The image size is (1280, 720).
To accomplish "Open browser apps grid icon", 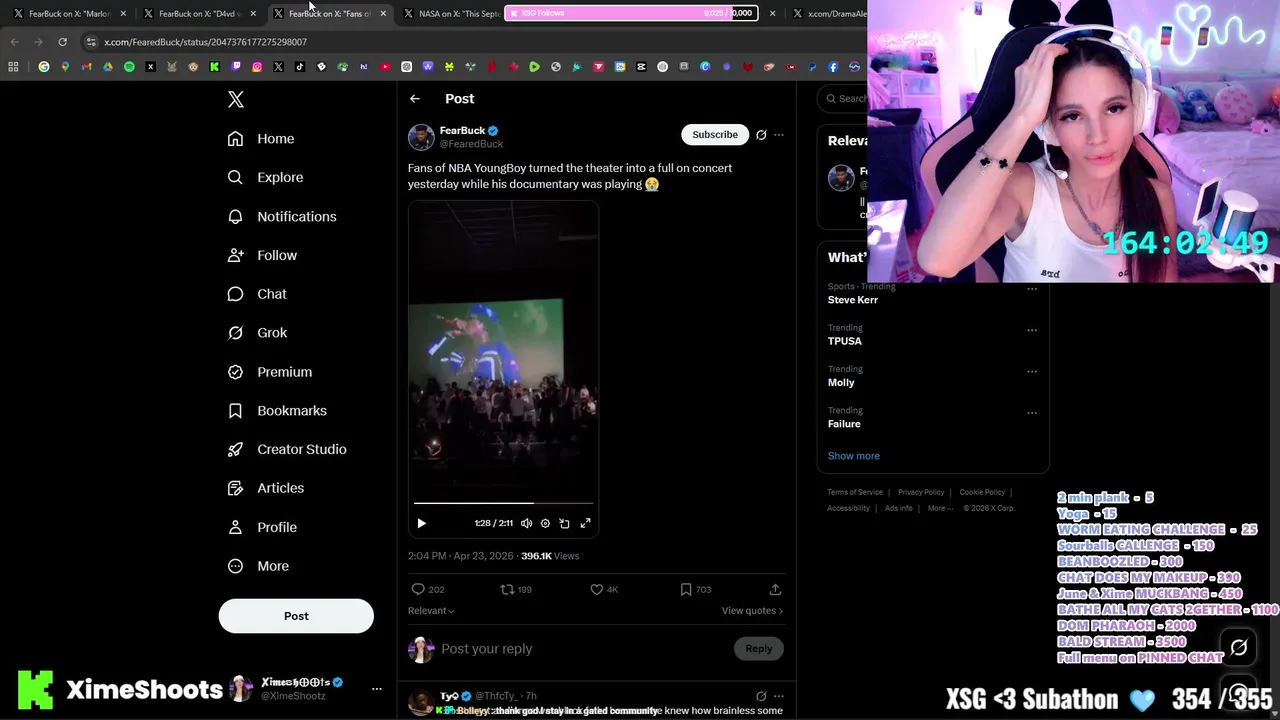I will click(x=13, y=67).
